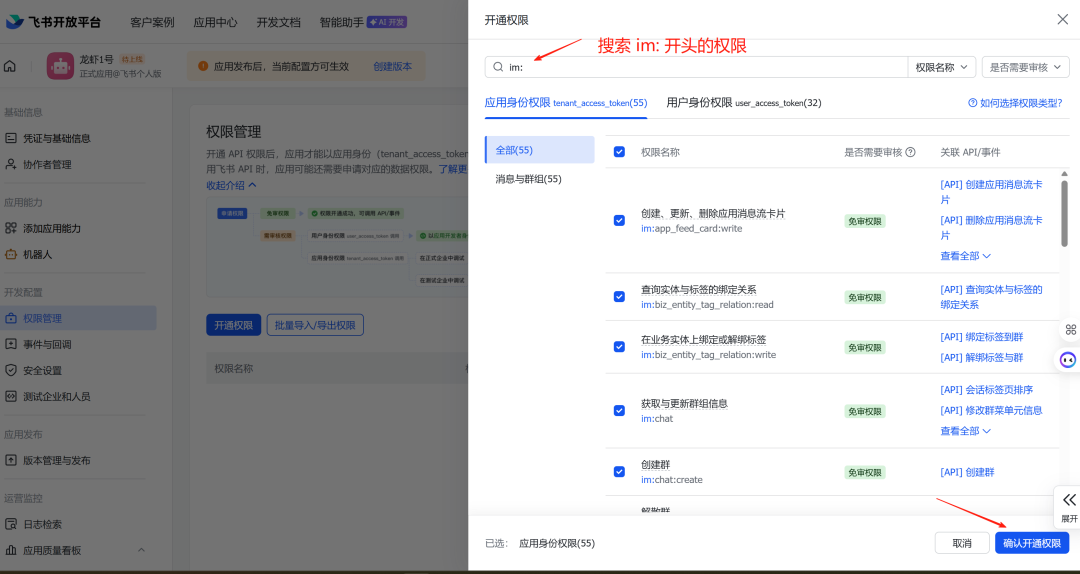Uncheck the im:chat:create permission checkbox
Screen dimensions: 1080x574
pyautogui.click(x=619, y=472)
